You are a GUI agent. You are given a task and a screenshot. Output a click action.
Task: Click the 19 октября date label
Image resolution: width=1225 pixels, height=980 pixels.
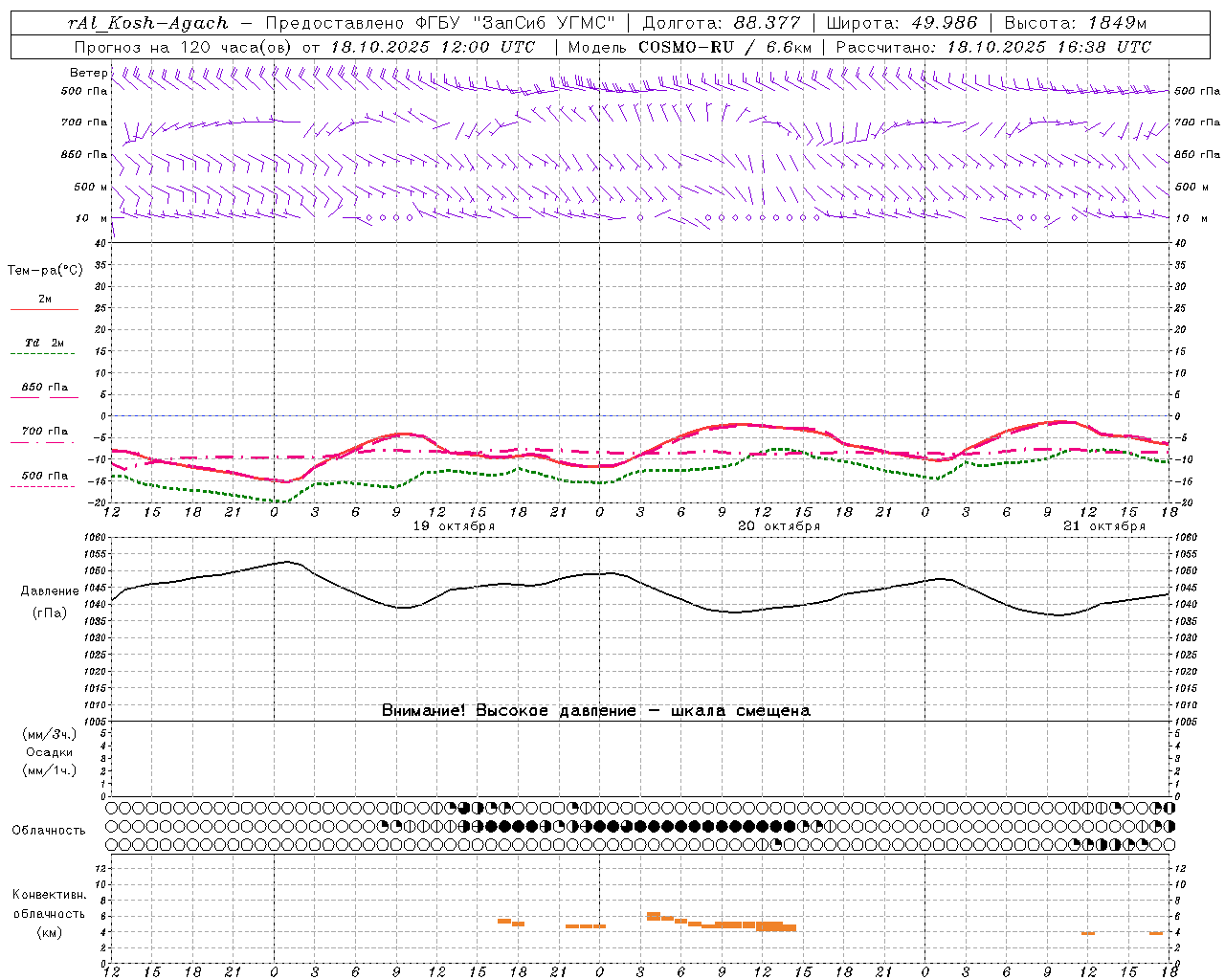click(x=454, y=526)
